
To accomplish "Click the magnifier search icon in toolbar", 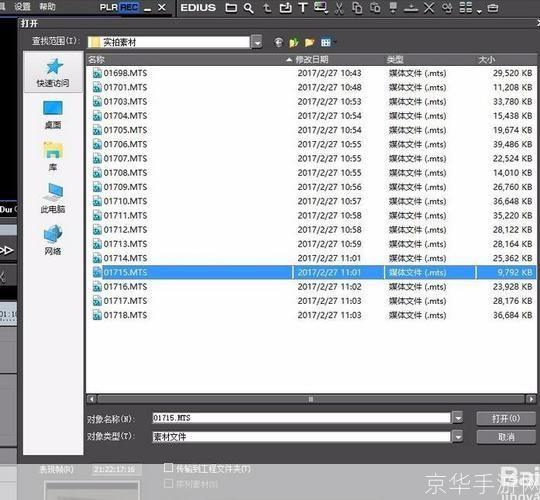I will 248,8.
